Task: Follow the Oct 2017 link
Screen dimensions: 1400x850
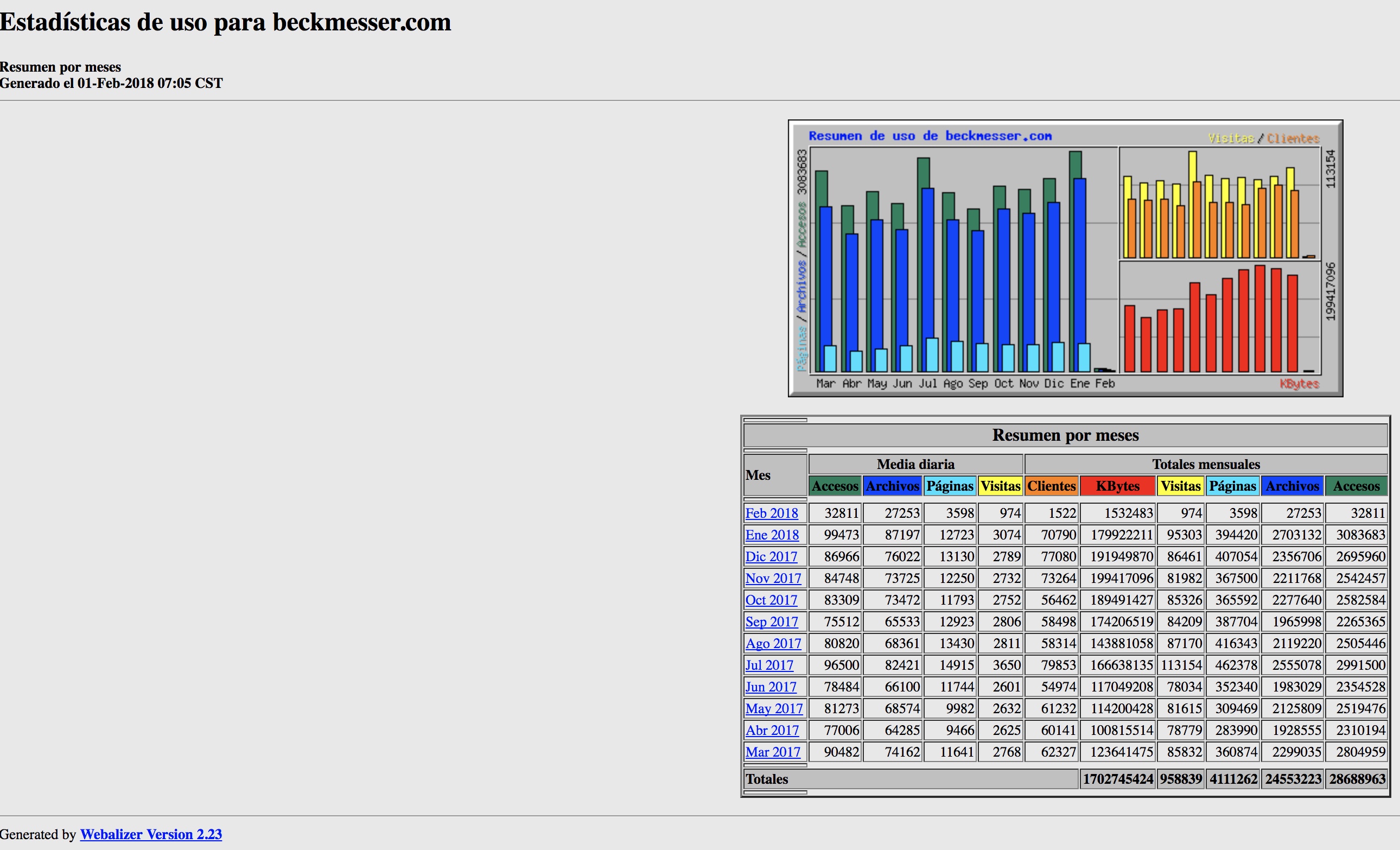Action: [771, 600]
